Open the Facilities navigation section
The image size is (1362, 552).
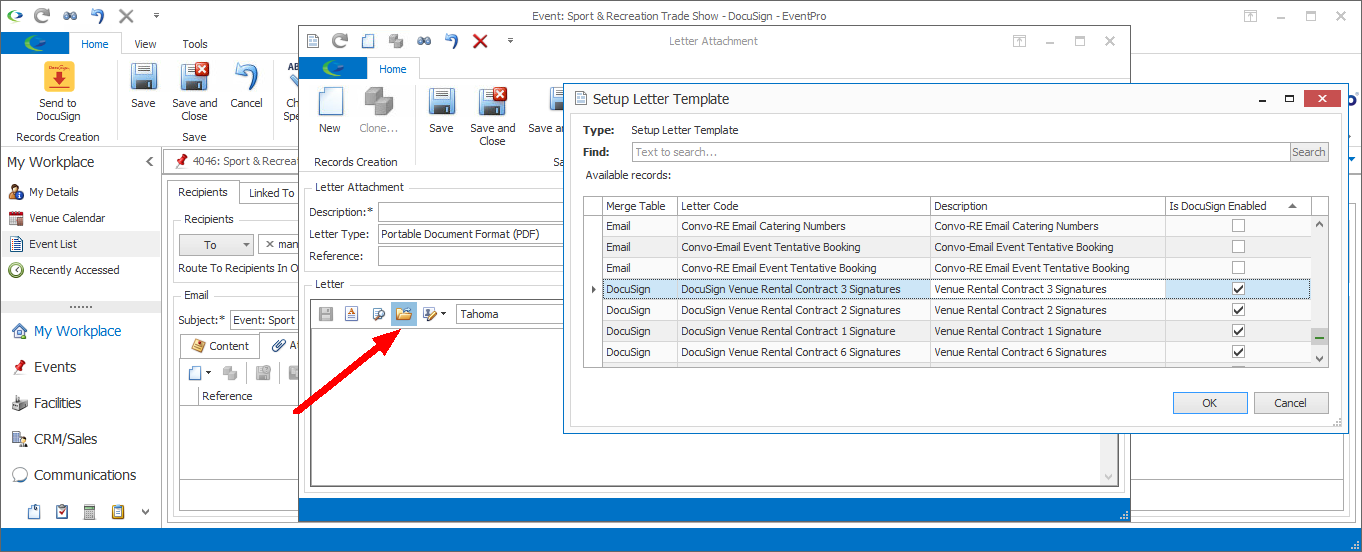click(x=58, y=403)
